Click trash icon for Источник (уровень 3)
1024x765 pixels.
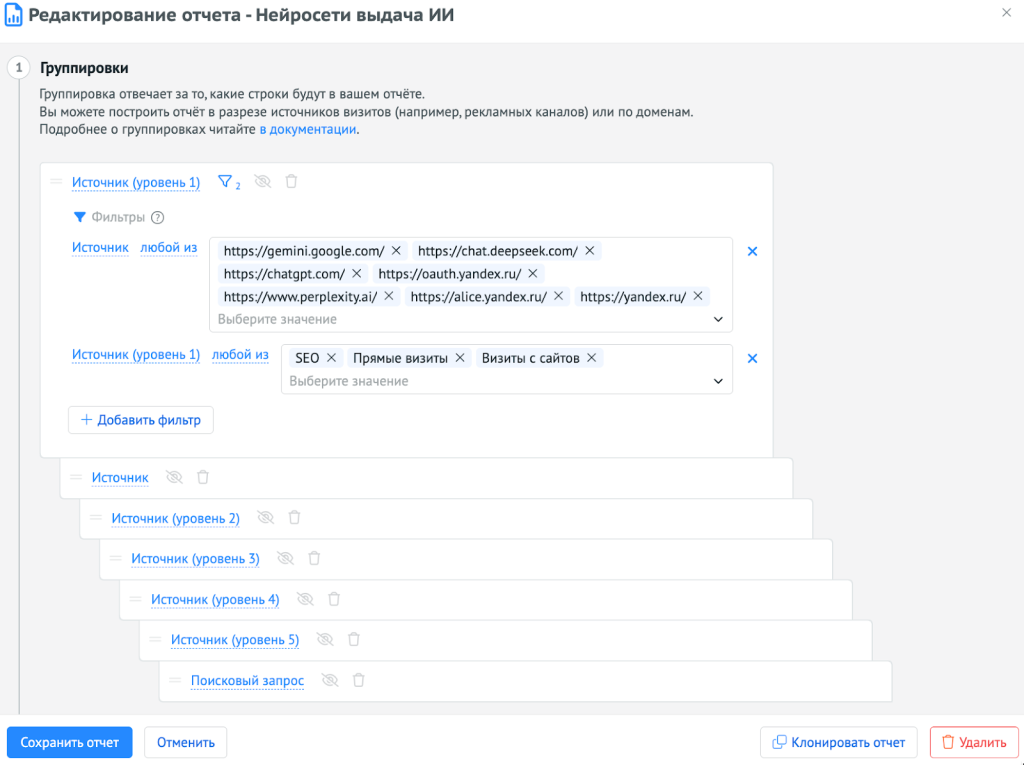pyautogui.click(x=314, y=558)
